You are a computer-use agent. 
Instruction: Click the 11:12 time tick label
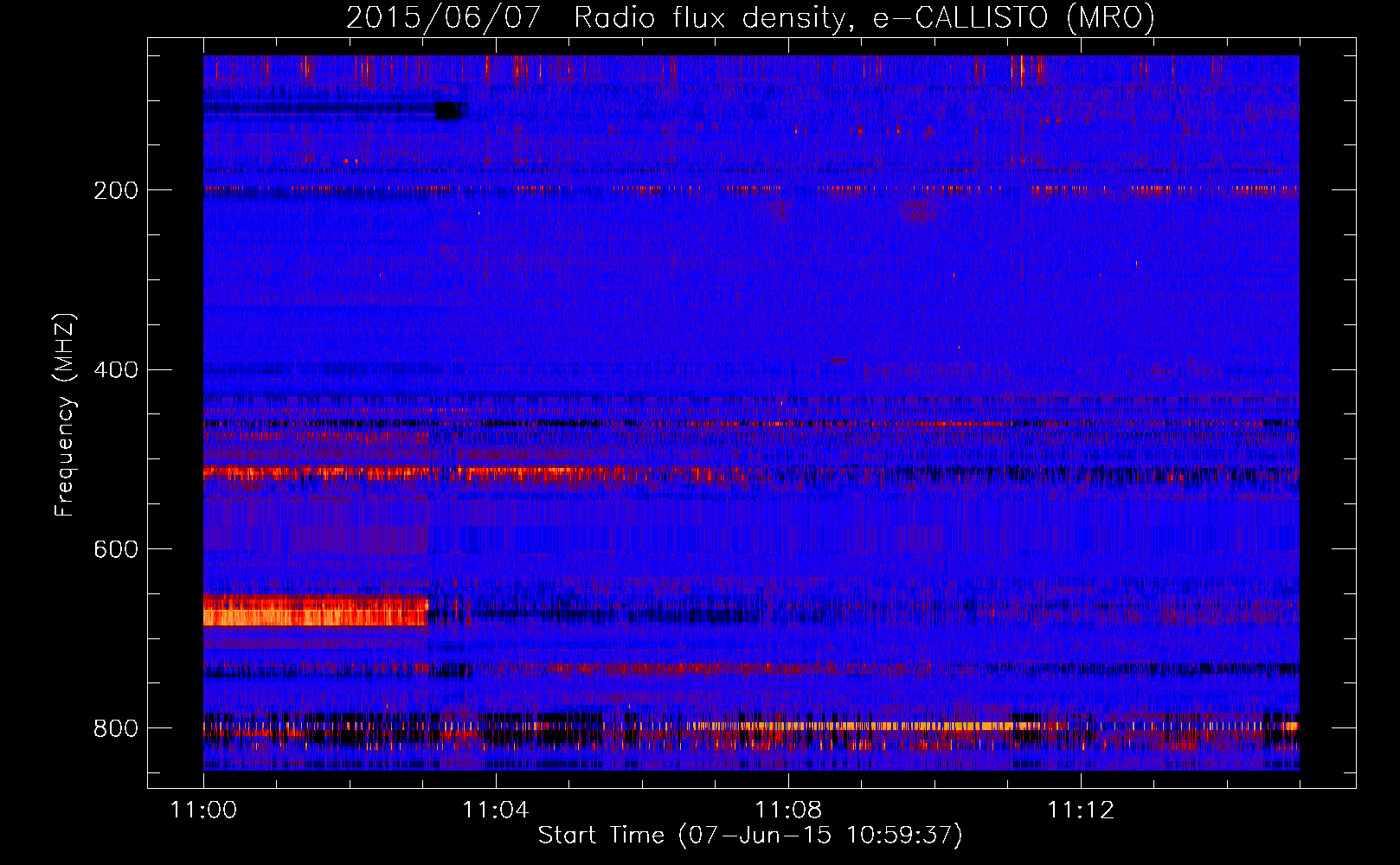[1081, 811]
